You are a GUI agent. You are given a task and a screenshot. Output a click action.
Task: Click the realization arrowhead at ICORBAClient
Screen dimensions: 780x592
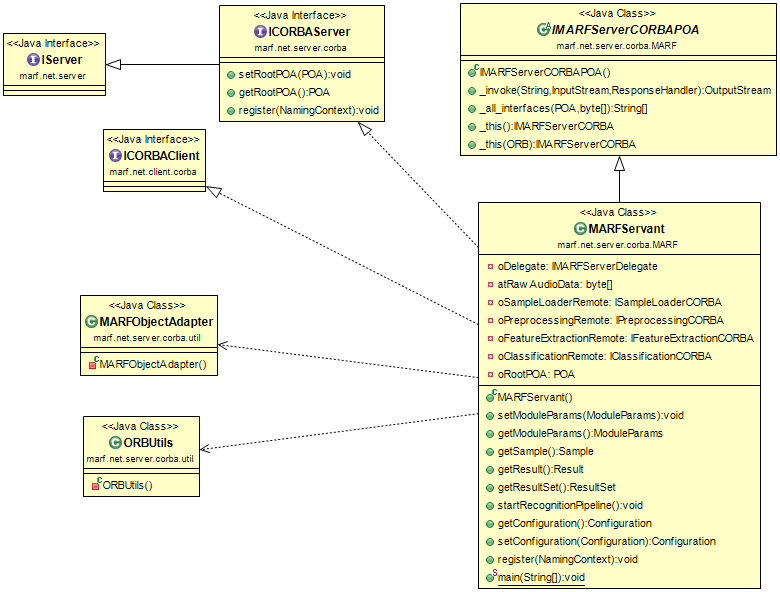pos(214,191)
